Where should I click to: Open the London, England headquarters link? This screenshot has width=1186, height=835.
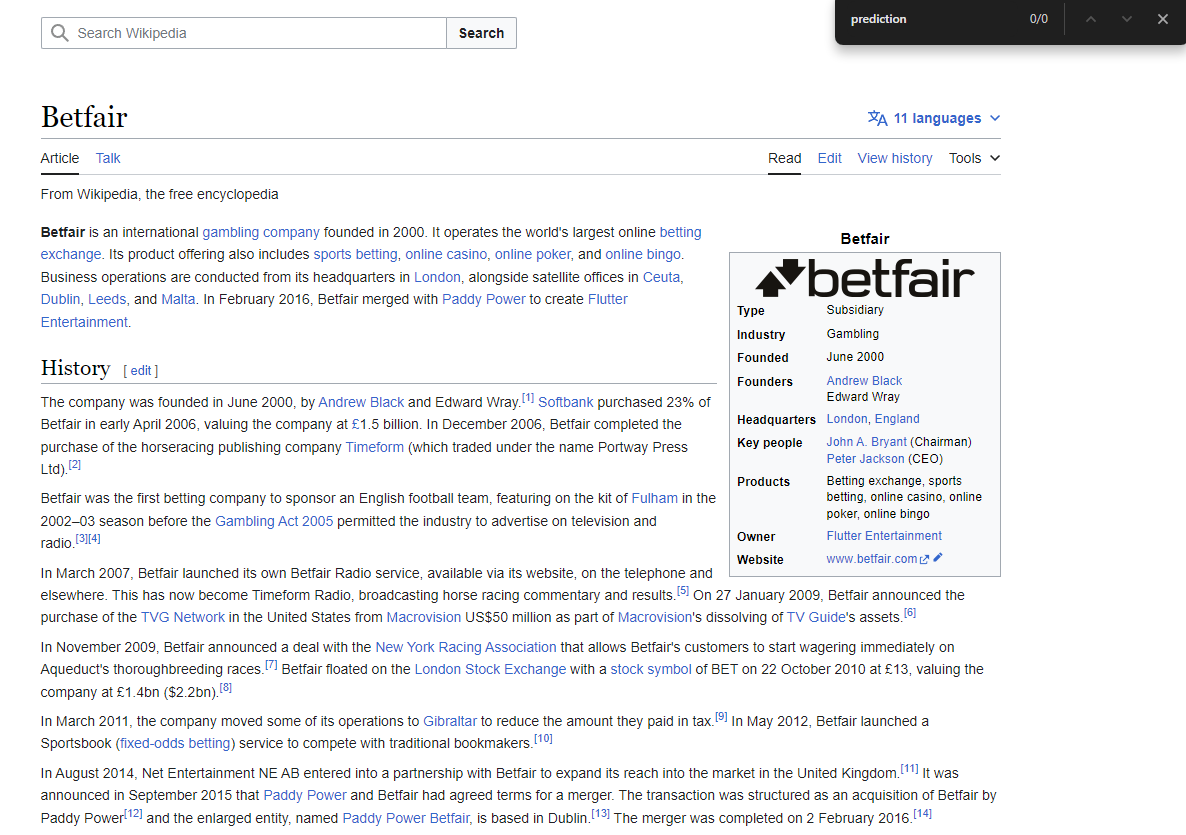tap(873, 418)
